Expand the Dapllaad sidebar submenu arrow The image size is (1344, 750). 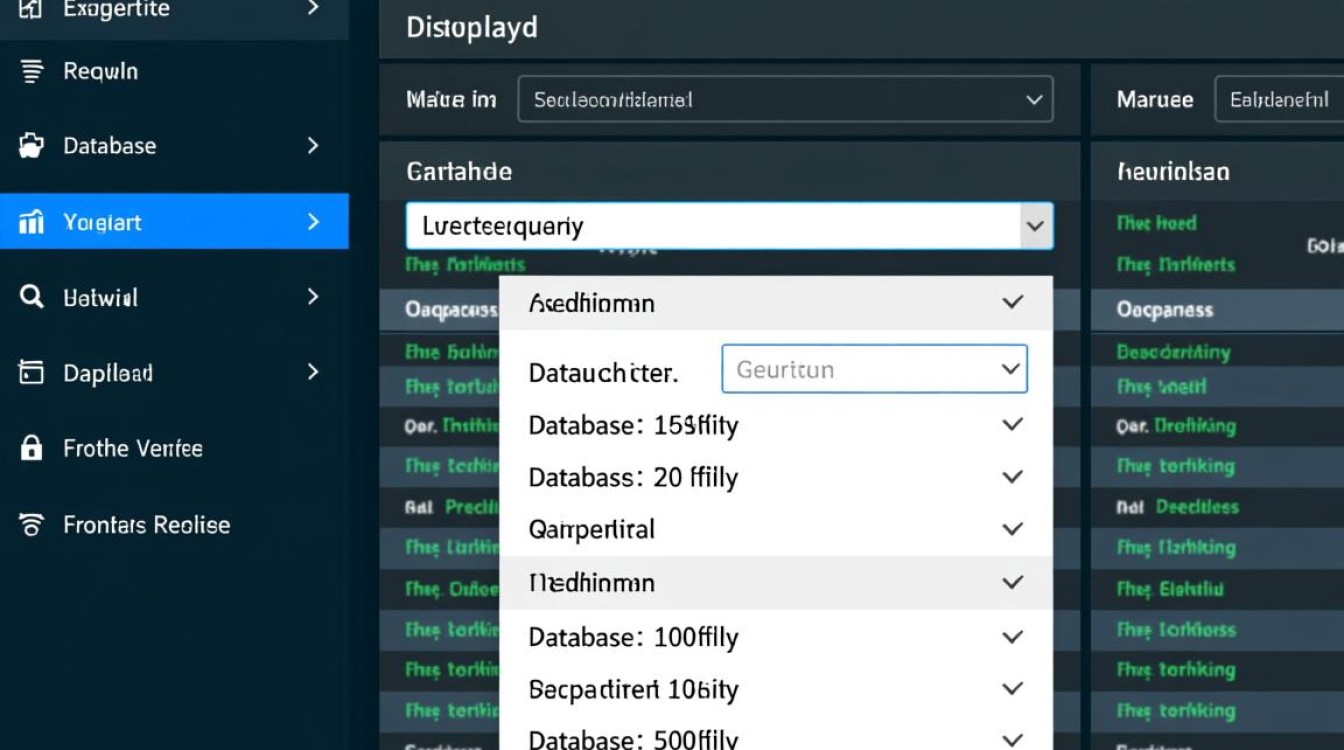coord(313,373)
